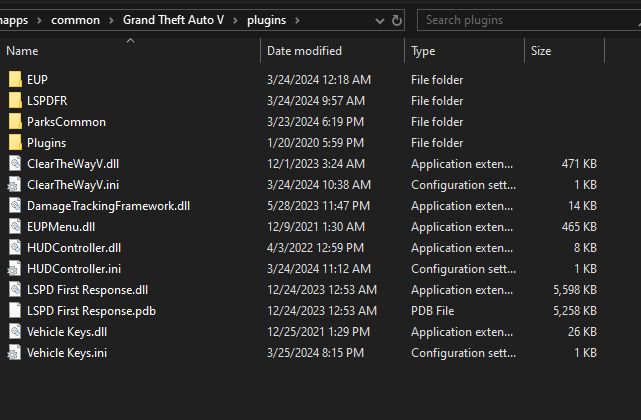The width and height of the screenshot is (641, 420).
Task: Sort by the Date modified column header
Action: coord(304,51)
